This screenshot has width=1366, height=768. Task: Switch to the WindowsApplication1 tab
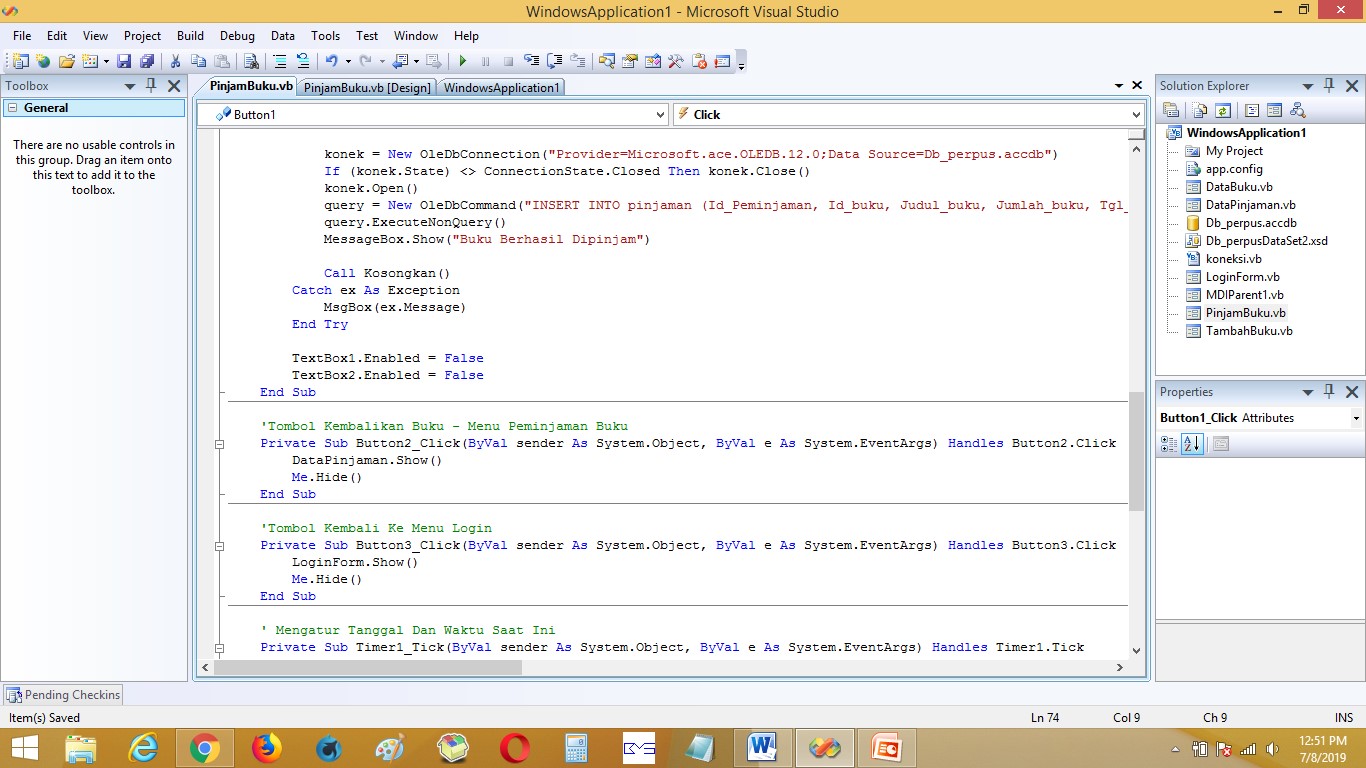tap(501, 88)
